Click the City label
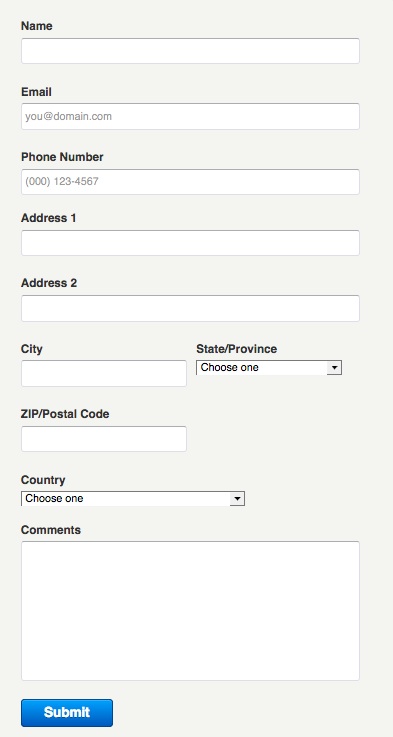This screenshot has width=393, height=737. click(x=31, y=349)
